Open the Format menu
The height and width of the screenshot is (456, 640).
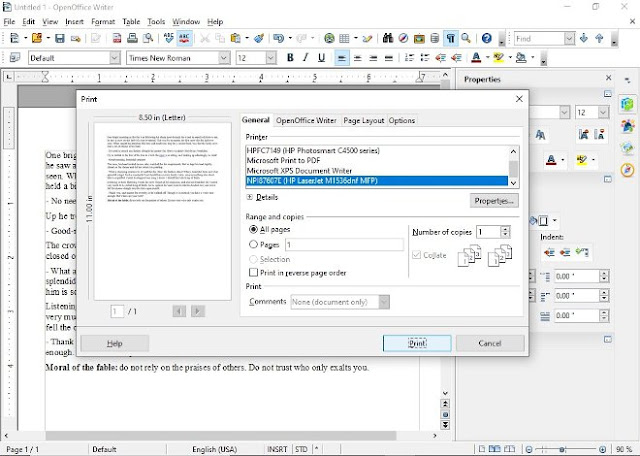coord(103,22)
